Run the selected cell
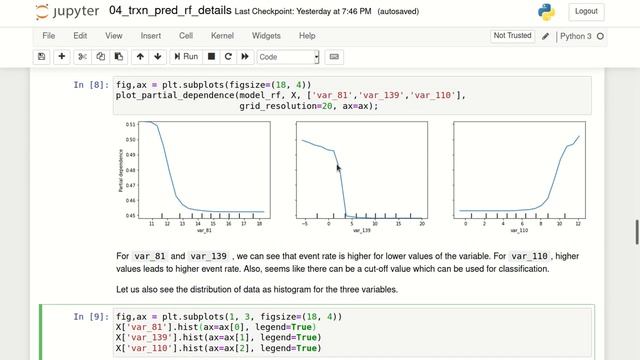Viewport: 640px width, 360px height. [x=186, y=57]
